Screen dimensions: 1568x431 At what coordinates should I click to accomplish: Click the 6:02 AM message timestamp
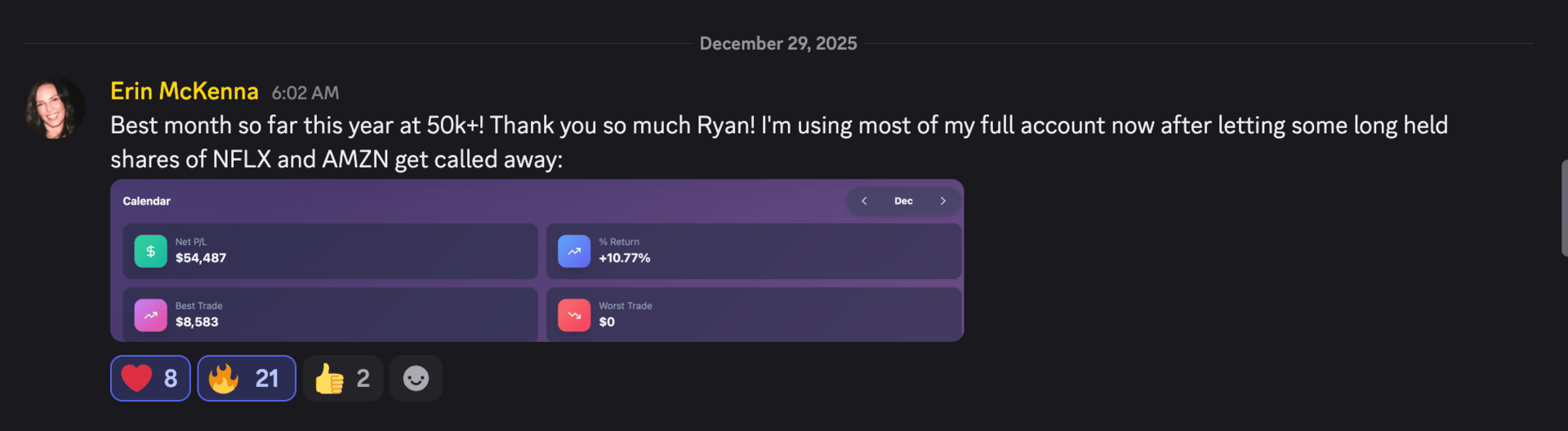(x=305, y=93)
